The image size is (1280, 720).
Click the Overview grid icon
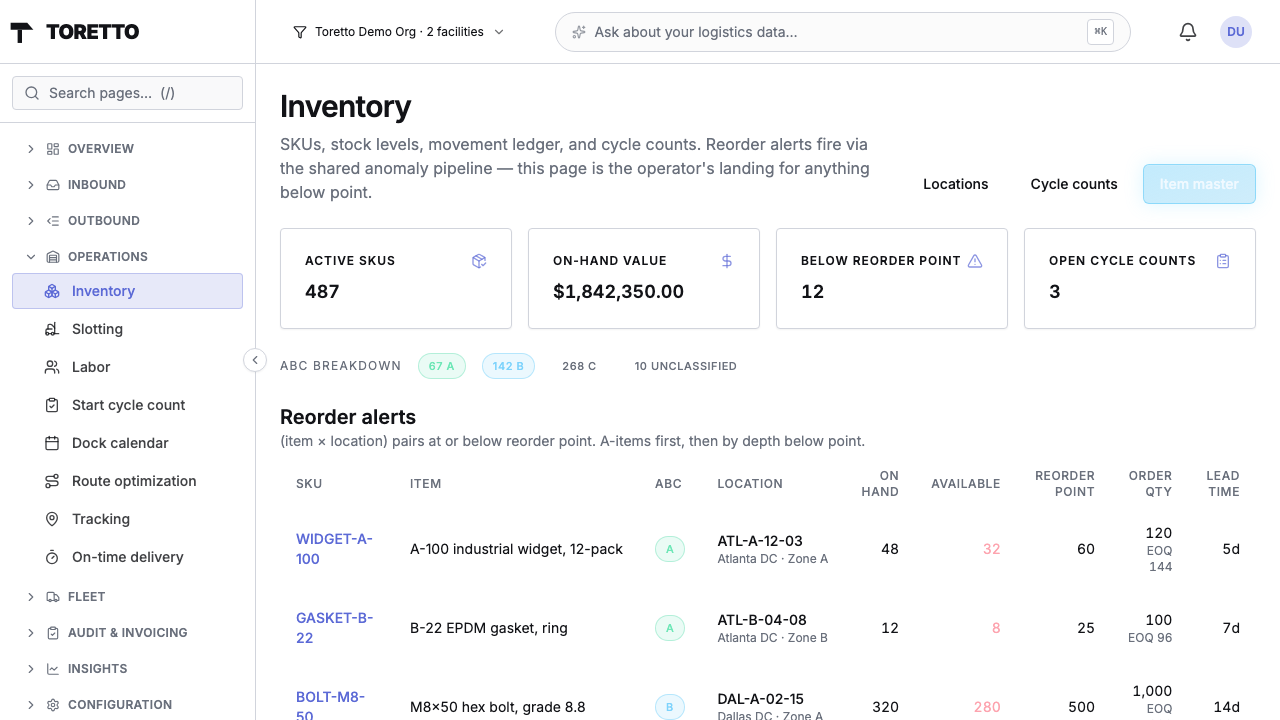click(x=53, y=148)
